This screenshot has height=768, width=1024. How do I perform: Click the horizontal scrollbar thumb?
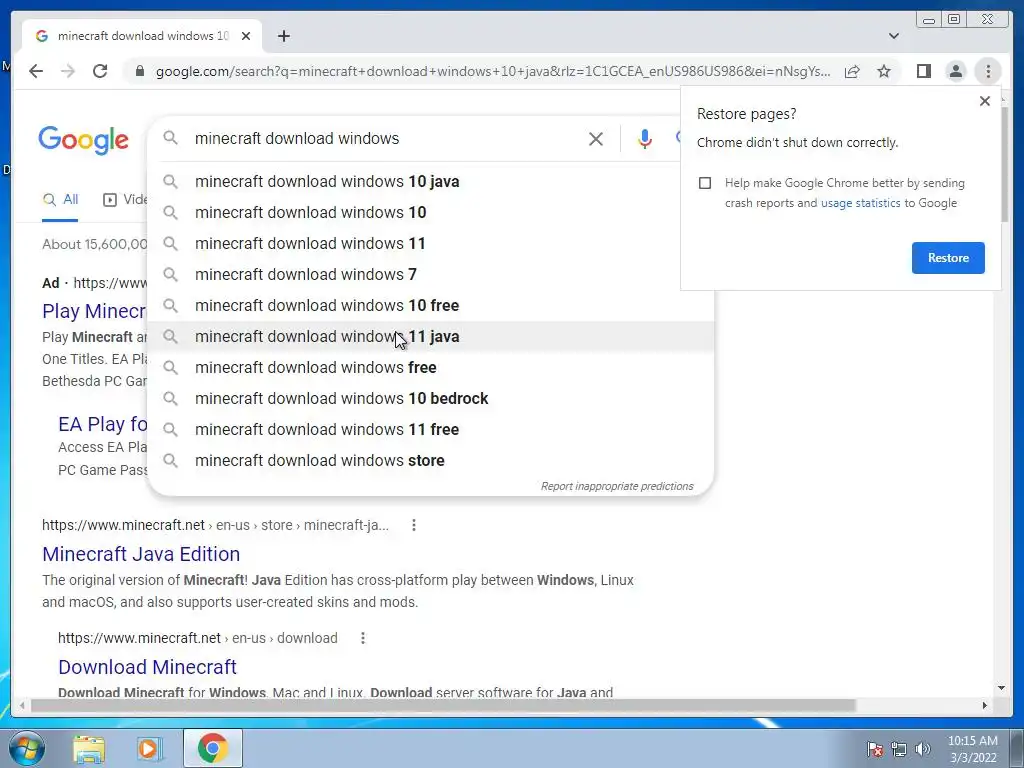coord(443,705)
